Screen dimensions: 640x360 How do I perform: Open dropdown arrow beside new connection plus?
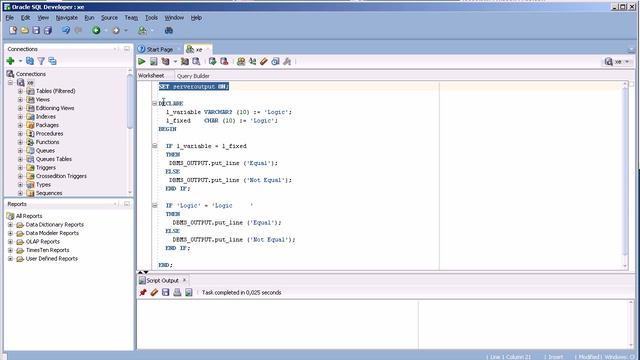click(x=20, y=61)
